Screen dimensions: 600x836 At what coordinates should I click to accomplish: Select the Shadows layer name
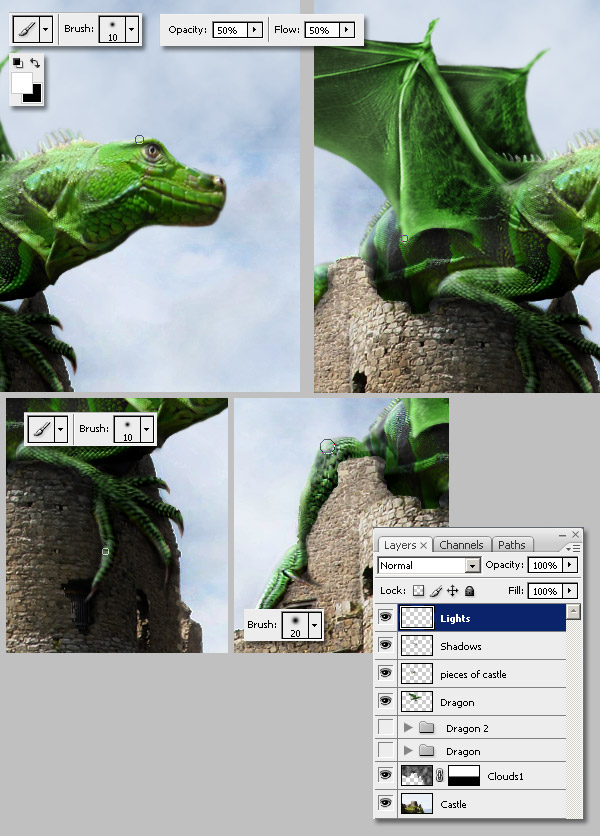click(461, 646)
